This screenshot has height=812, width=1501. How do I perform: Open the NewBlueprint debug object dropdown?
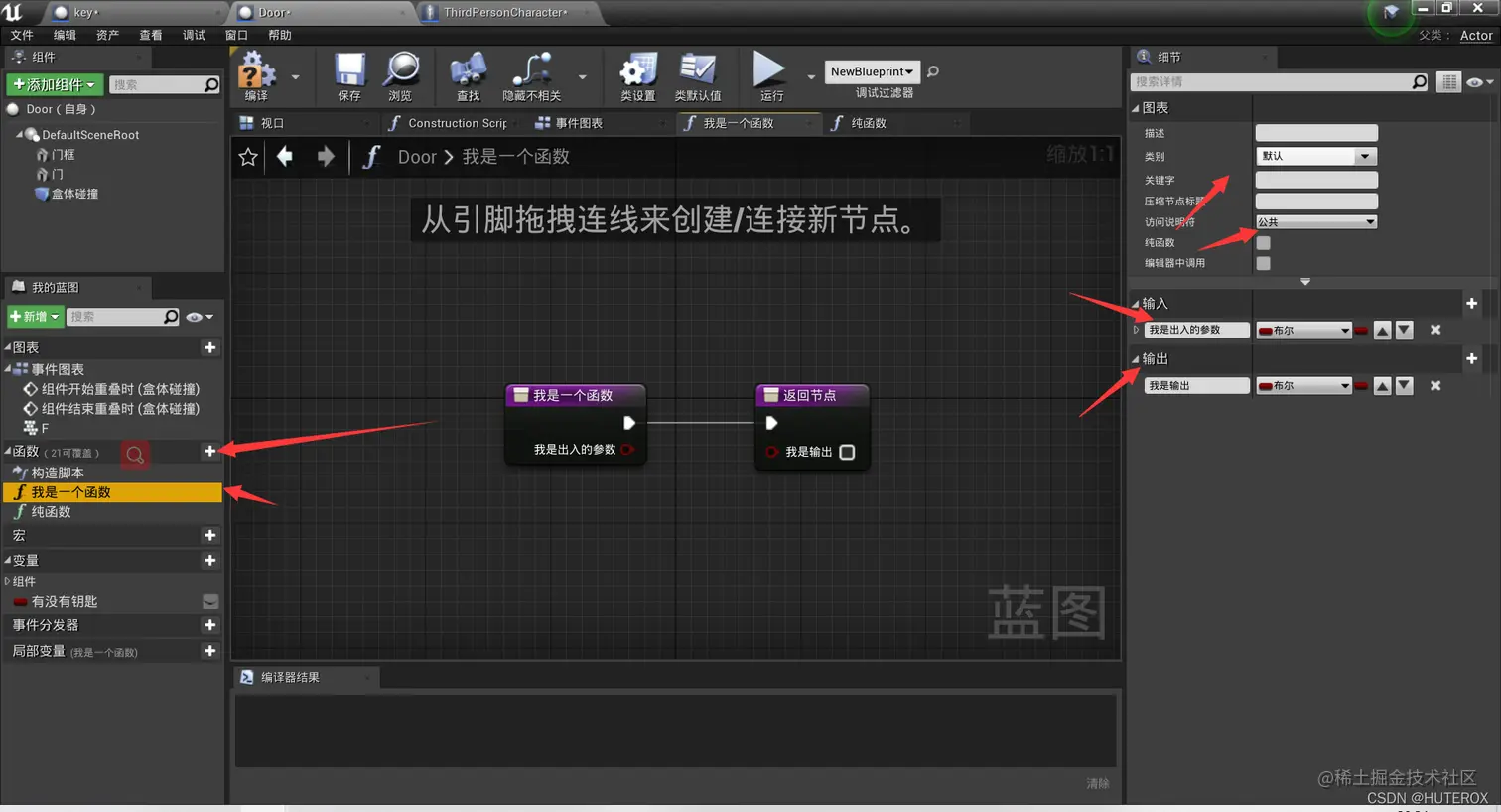872,71
